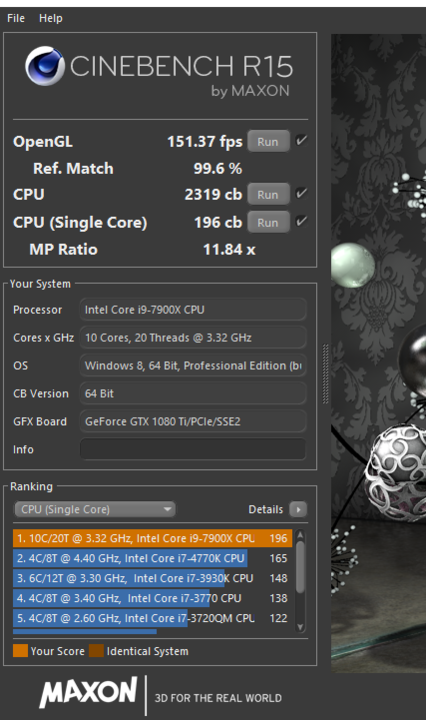Click the brown Identical System swatch
The width and height of the screenshot is (426, 720).
[96, 651]
